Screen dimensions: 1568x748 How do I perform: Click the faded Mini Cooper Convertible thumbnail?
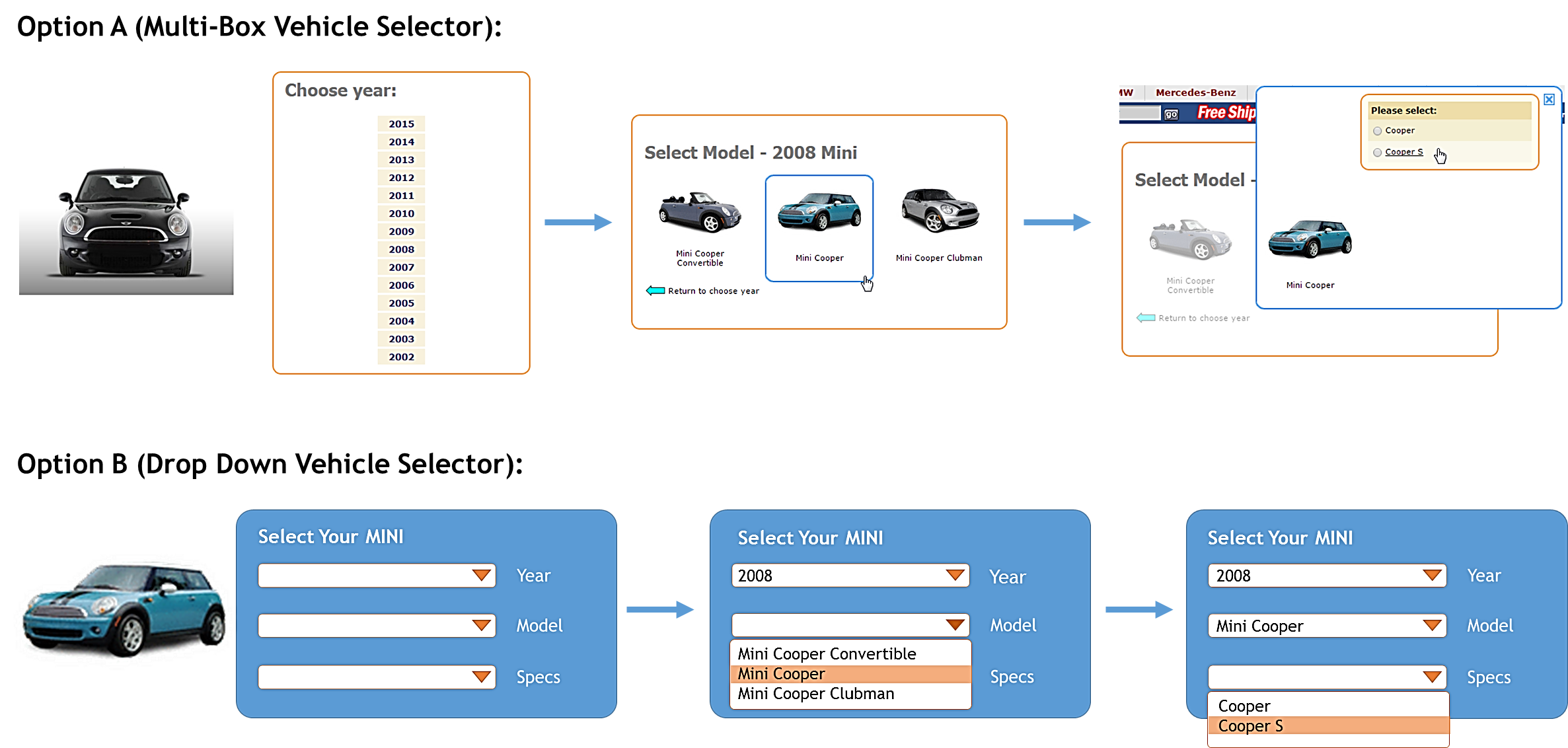[x=1190, y=239]
